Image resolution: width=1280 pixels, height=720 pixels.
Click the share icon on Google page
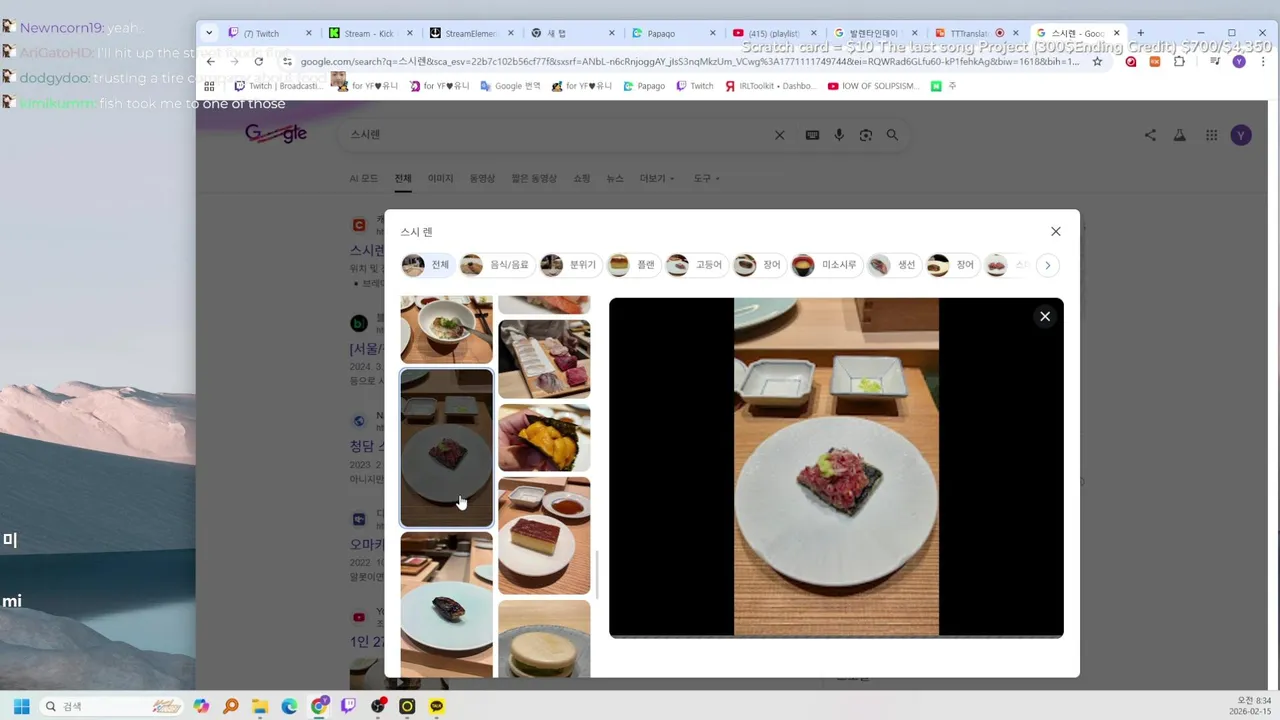1150,135
